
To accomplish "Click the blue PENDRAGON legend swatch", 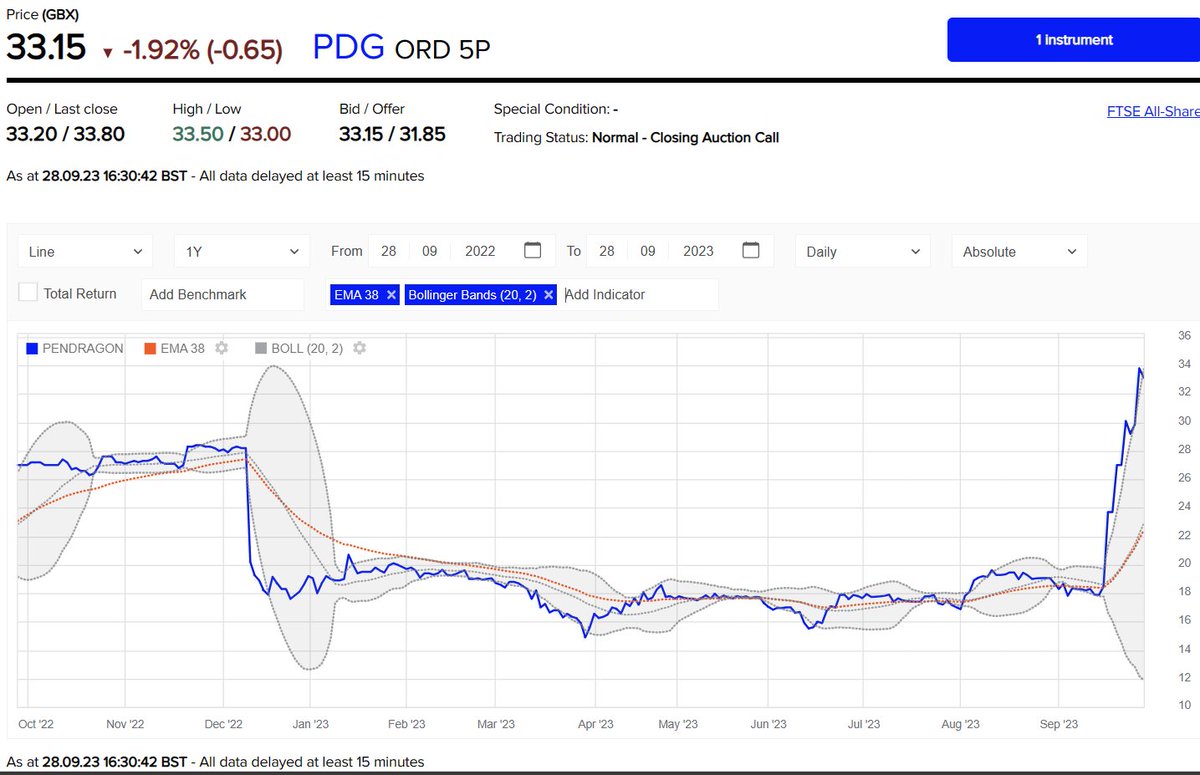I will coord(32,349).
